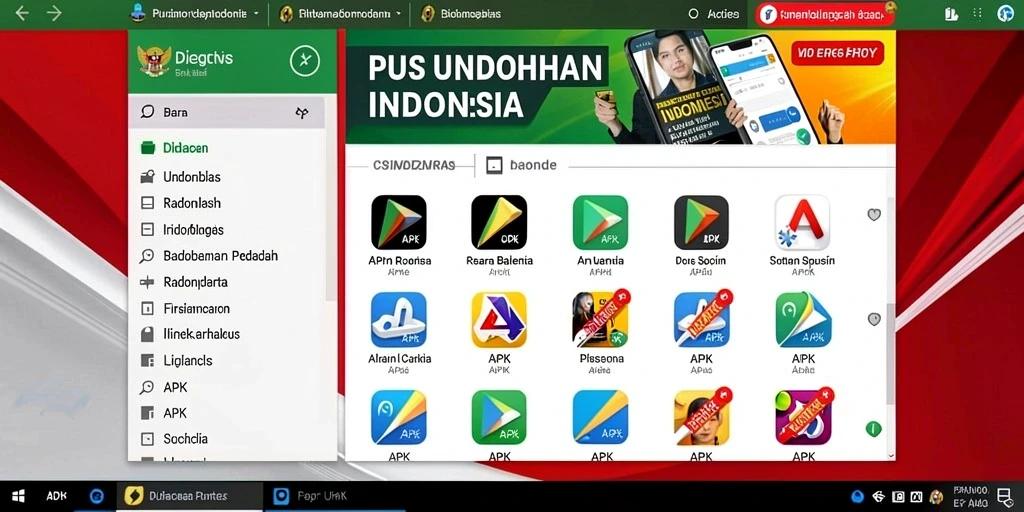Open the Dore Sociim app icon
The height and width of the screenshot is (512, 1024).
point(701,223)
